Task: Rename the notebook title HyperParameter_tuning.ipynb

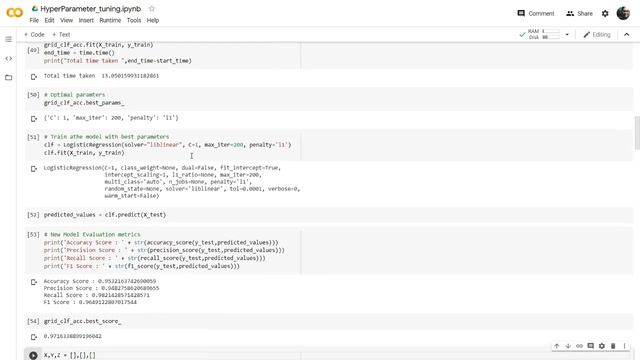Action: click(90, 9)
